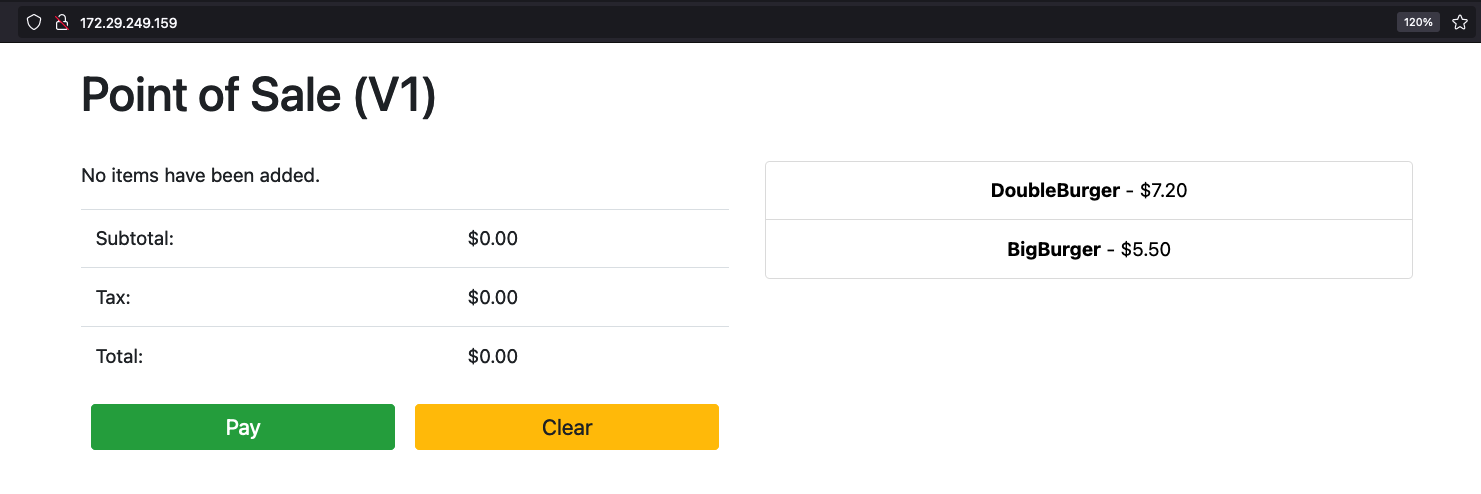Click the Tax label
The height and width of the screenshot is (494, 1481).
click(113, 298)
